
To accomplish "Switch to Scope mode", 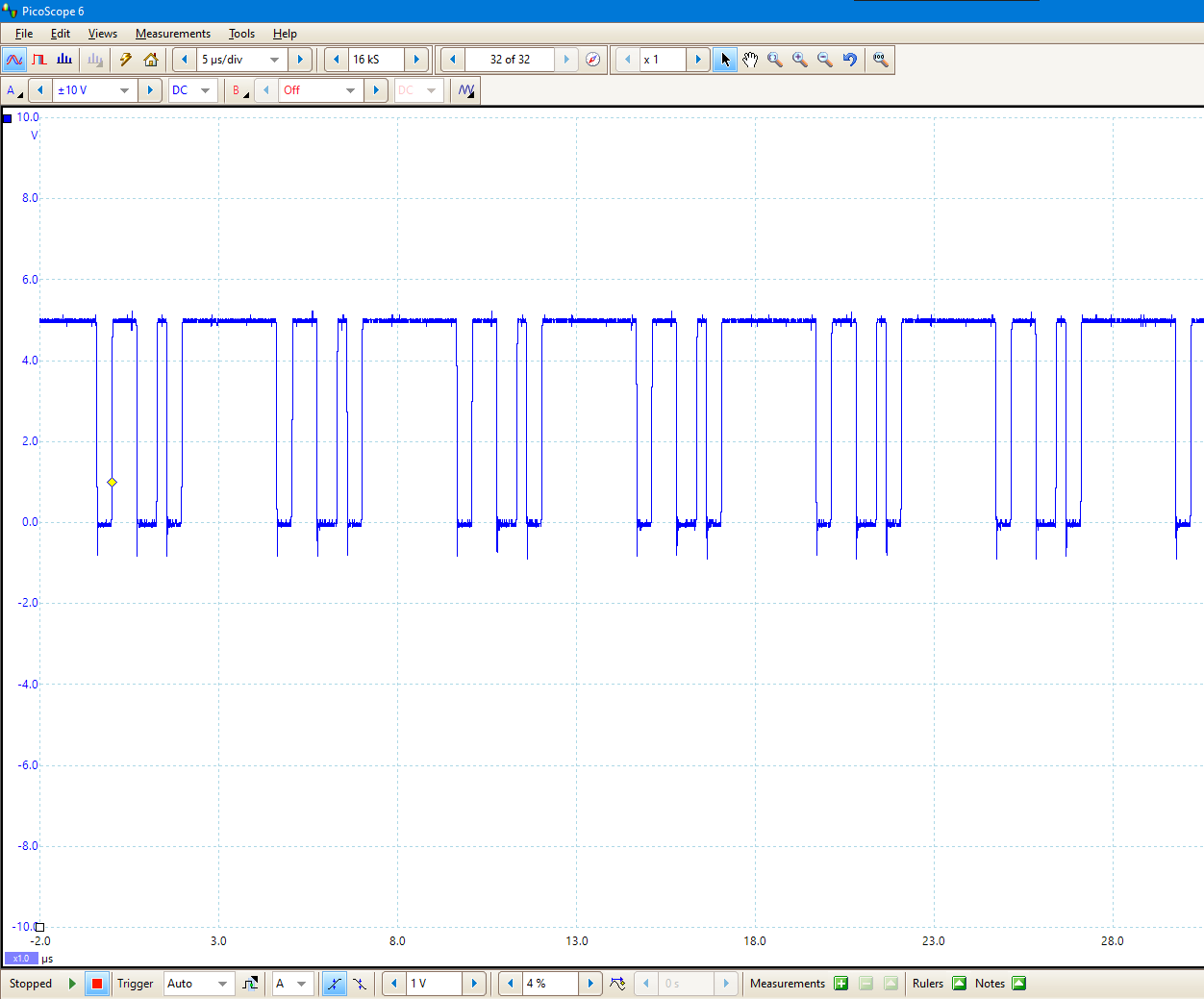I will click(x=14, y=60).
